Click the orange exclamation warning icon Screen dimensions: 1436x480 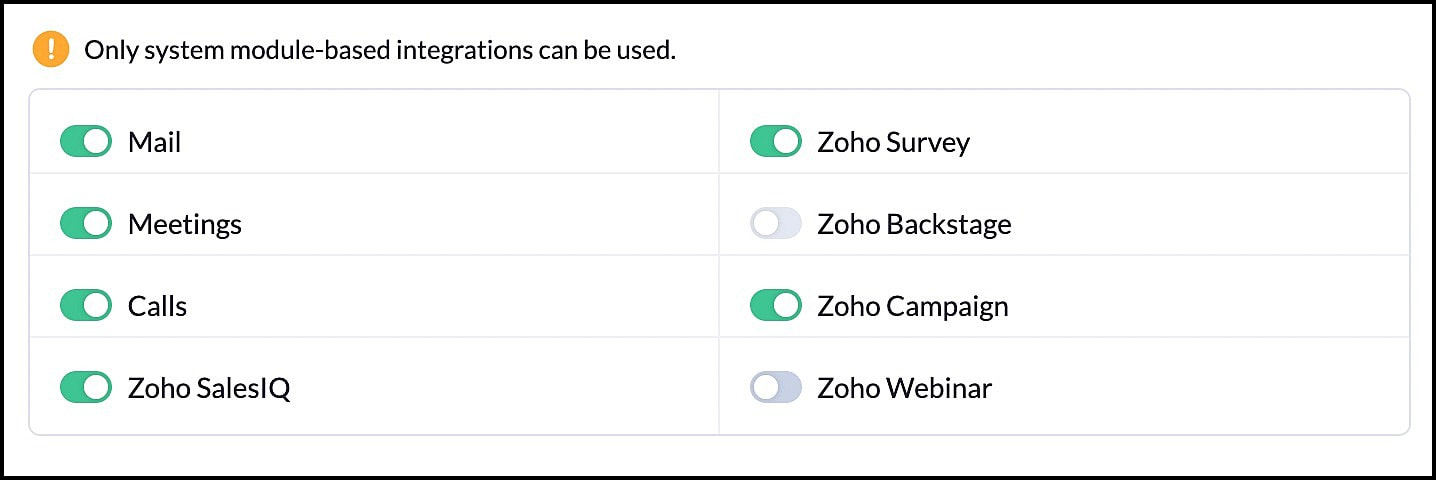coord(51,49)
